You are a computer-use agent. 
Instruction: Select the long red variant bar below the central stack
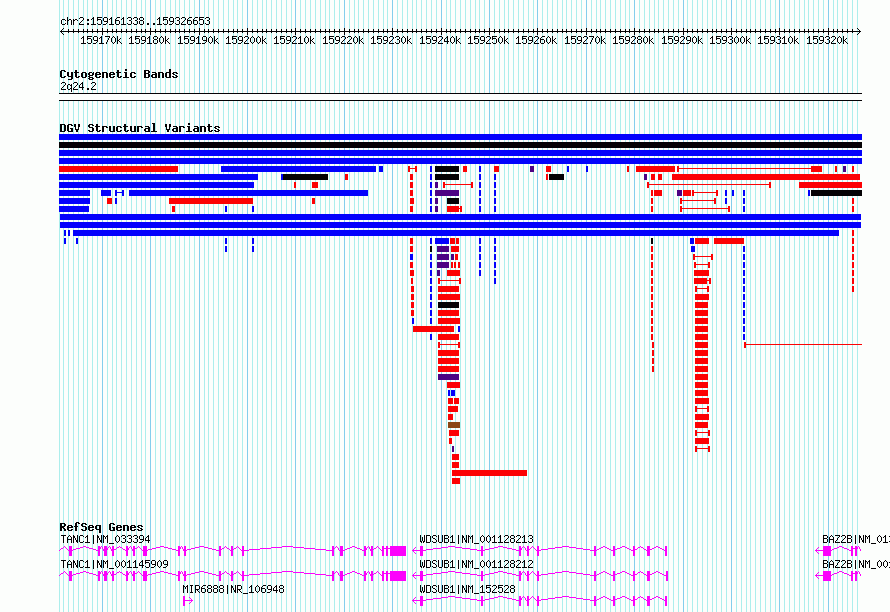[x=489, y=473]
